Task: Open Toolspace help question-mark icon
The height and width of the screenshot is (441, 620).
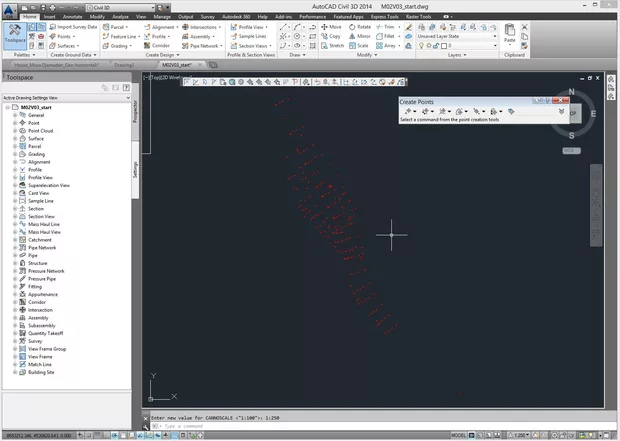Action: point(125,88)
